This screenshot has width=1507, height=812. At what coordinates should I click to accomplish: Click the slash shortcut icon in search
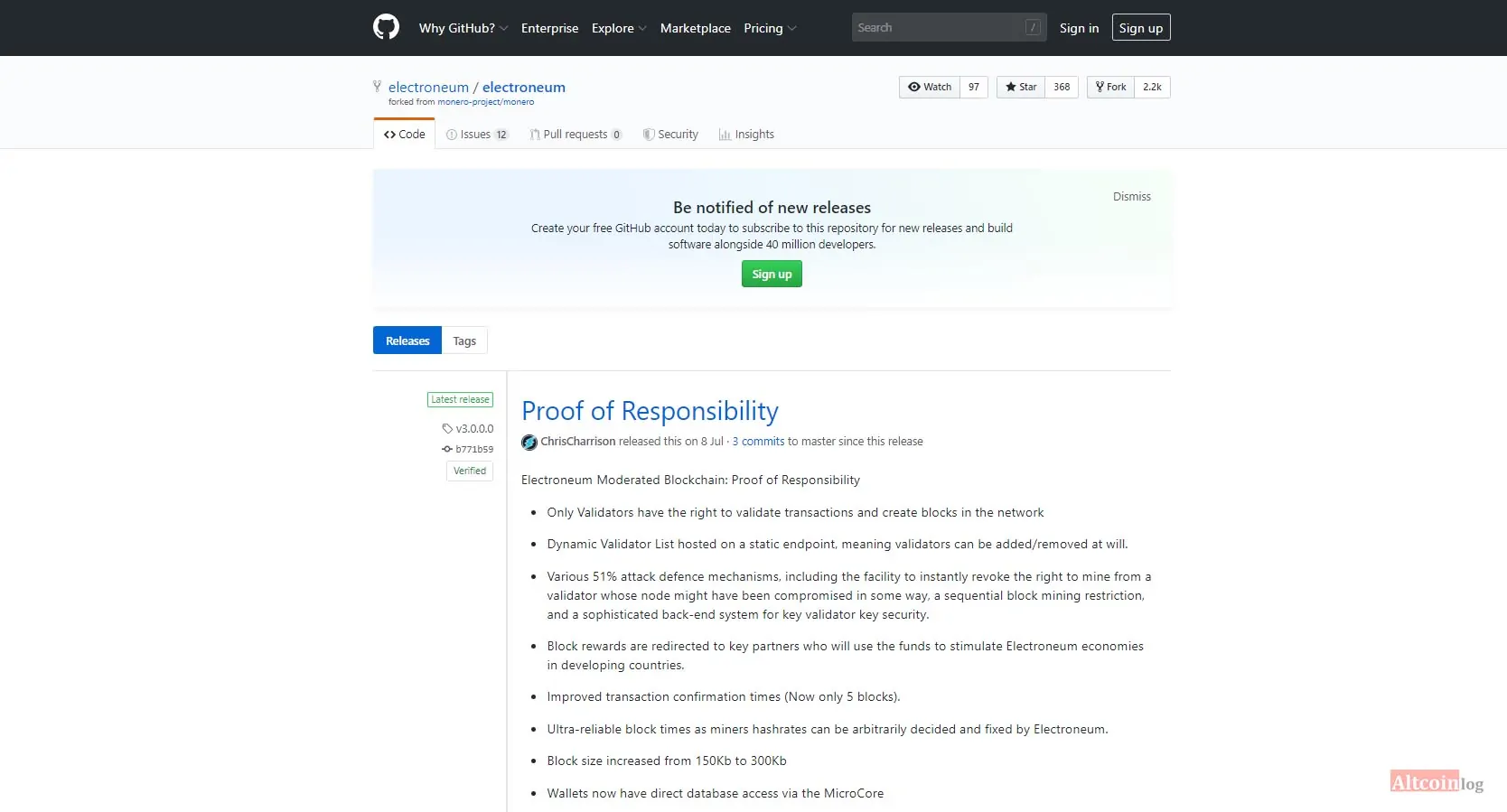point(1033,27)
